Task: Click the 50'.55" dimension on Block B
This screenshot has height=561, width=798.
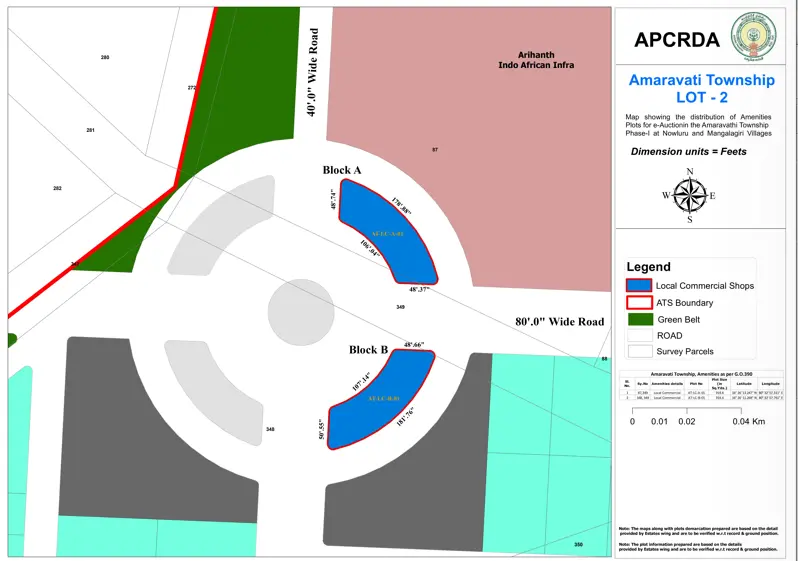Action: [322, 429]
